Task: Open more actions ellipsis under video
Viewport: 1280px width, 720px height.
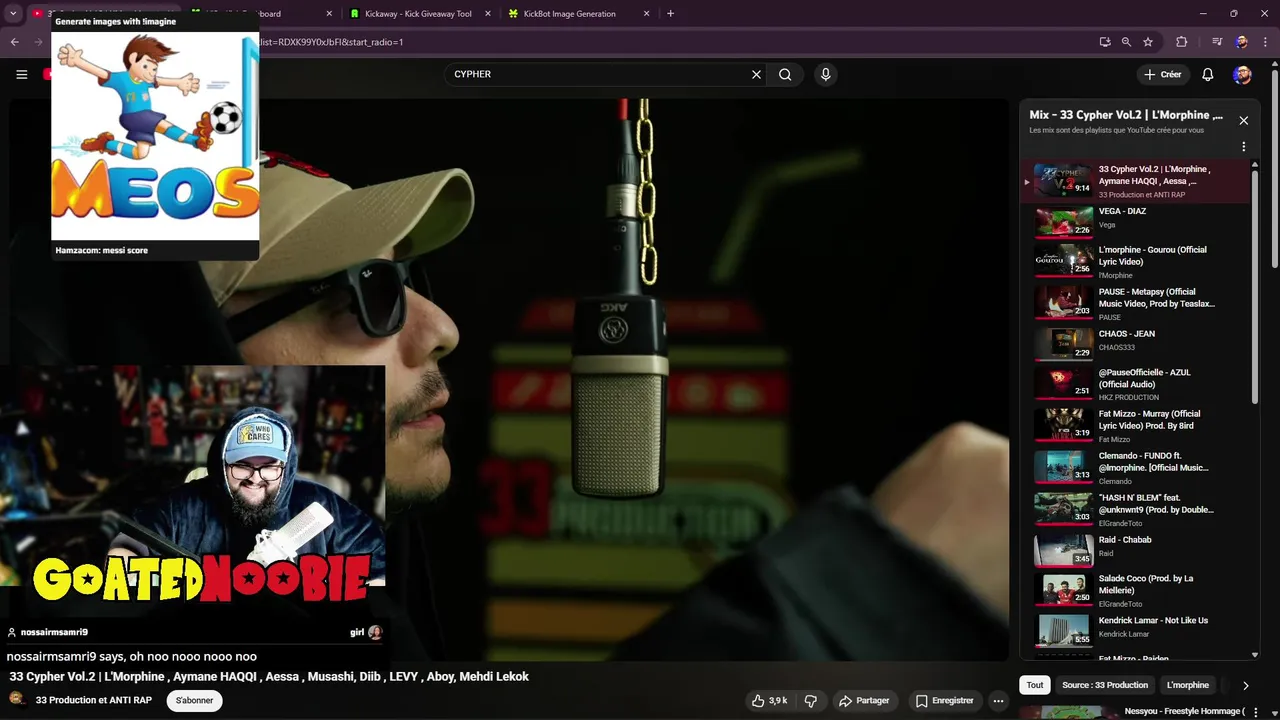Action: (x=998, y=701)
